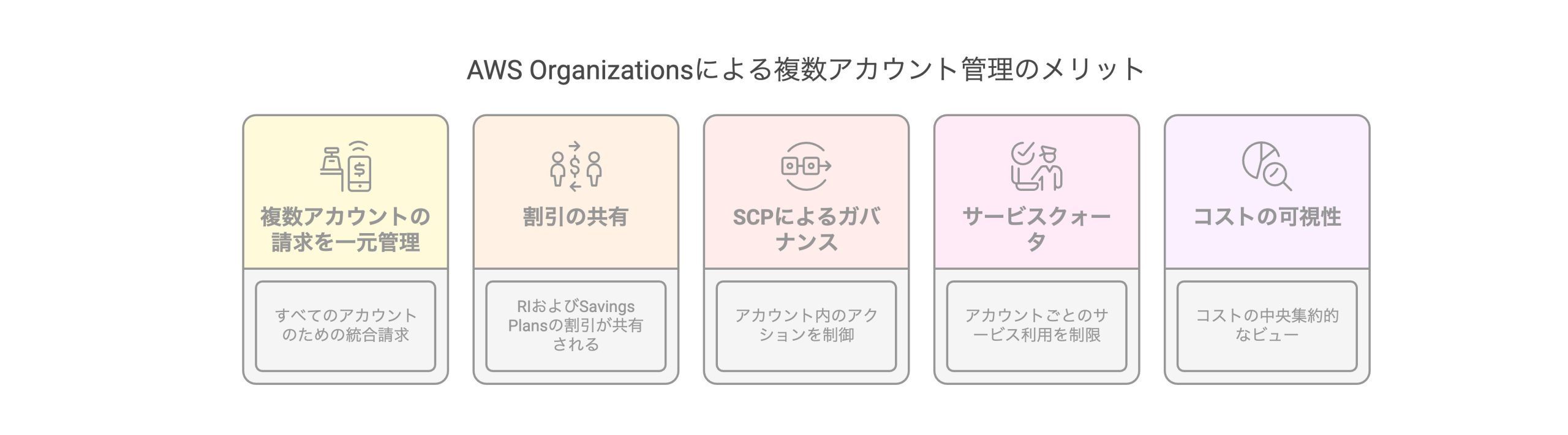Click the consolidated billing phone-and-register icon

[345, 166]
